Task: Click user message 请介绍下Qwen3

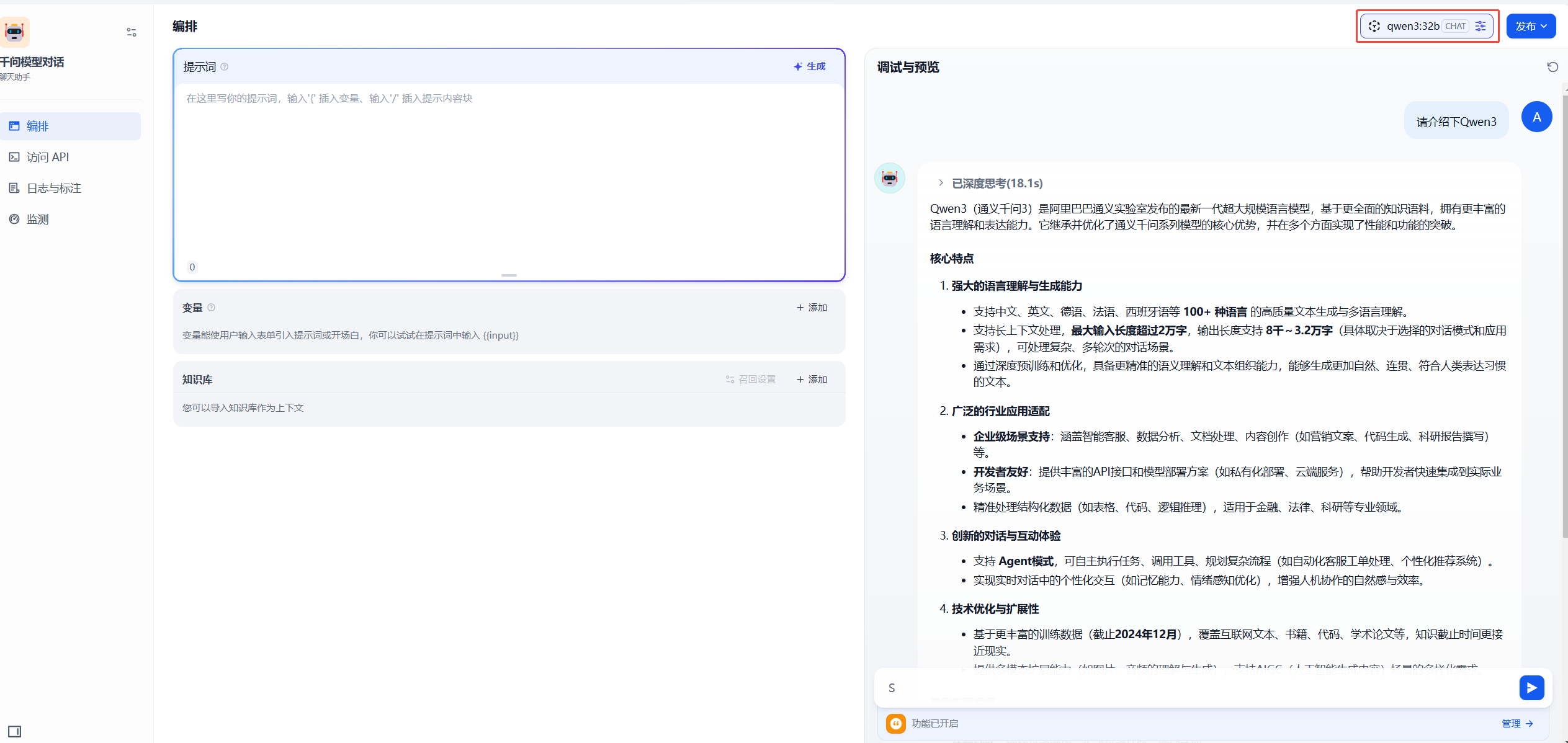Action: pyautogui.click(x=1456, y=122)
